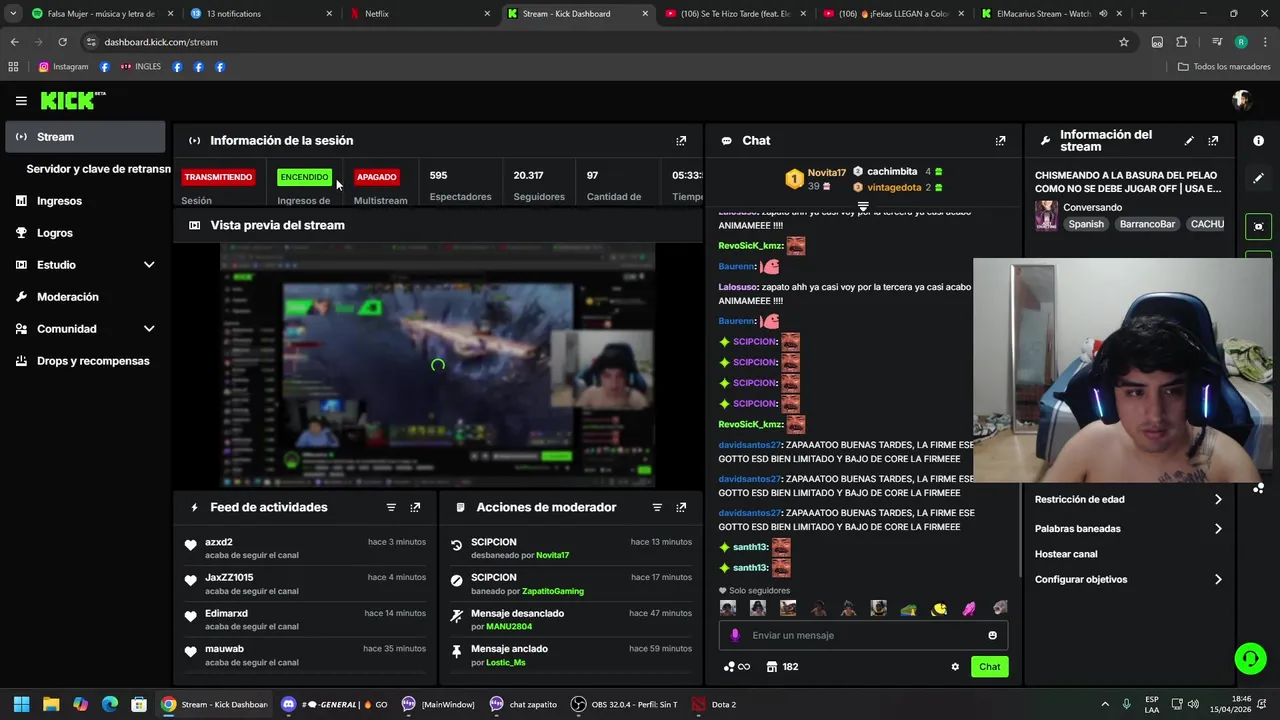Click the pencil icon in right sidebar
Viewport: 1280px width, 720px height.
(1258, 178)
